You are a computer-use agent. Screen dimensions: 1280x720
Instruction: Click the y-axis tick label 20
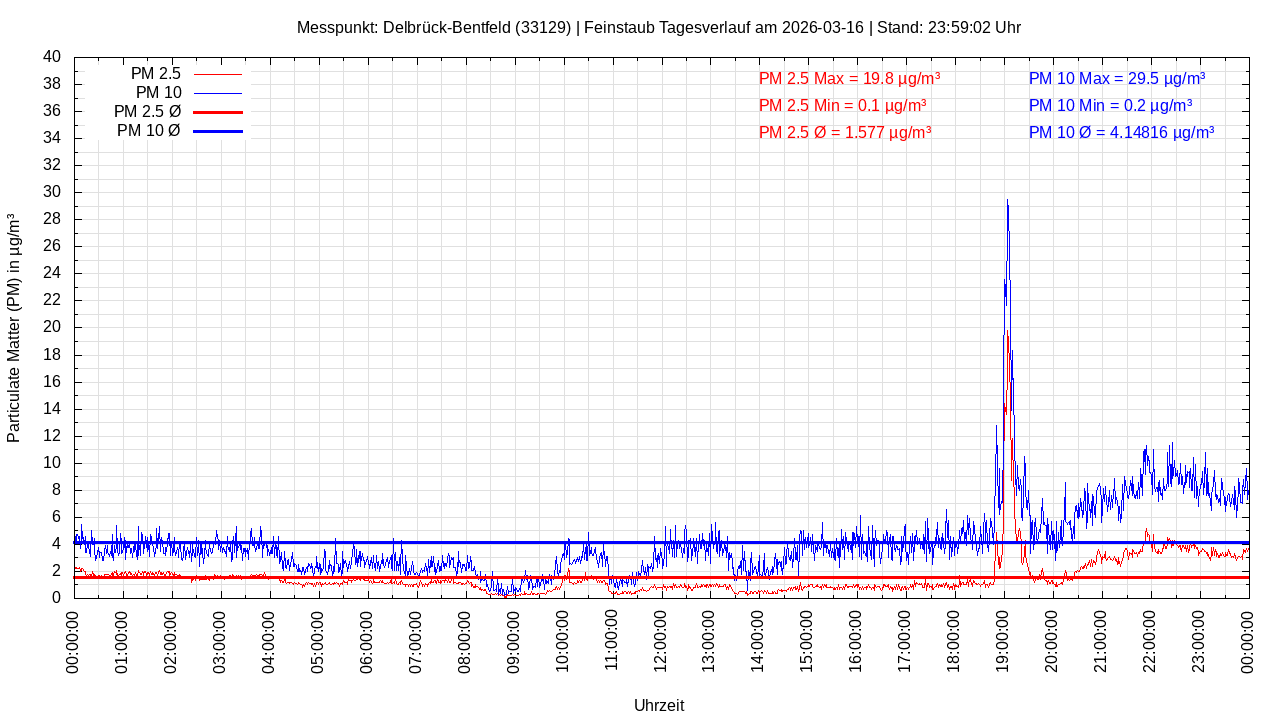(x=52, y=327)
